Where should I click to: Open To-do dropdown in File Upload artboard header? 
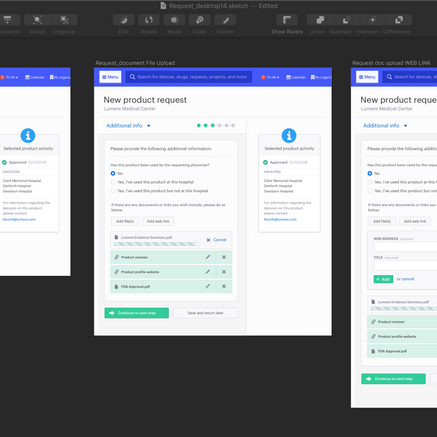pos(270,77)
